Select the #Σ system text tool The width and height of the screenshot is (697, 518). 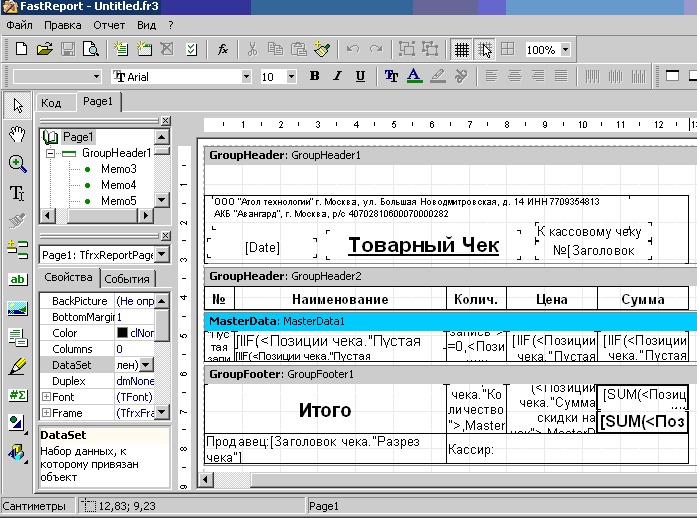click(x=17, y=395)
